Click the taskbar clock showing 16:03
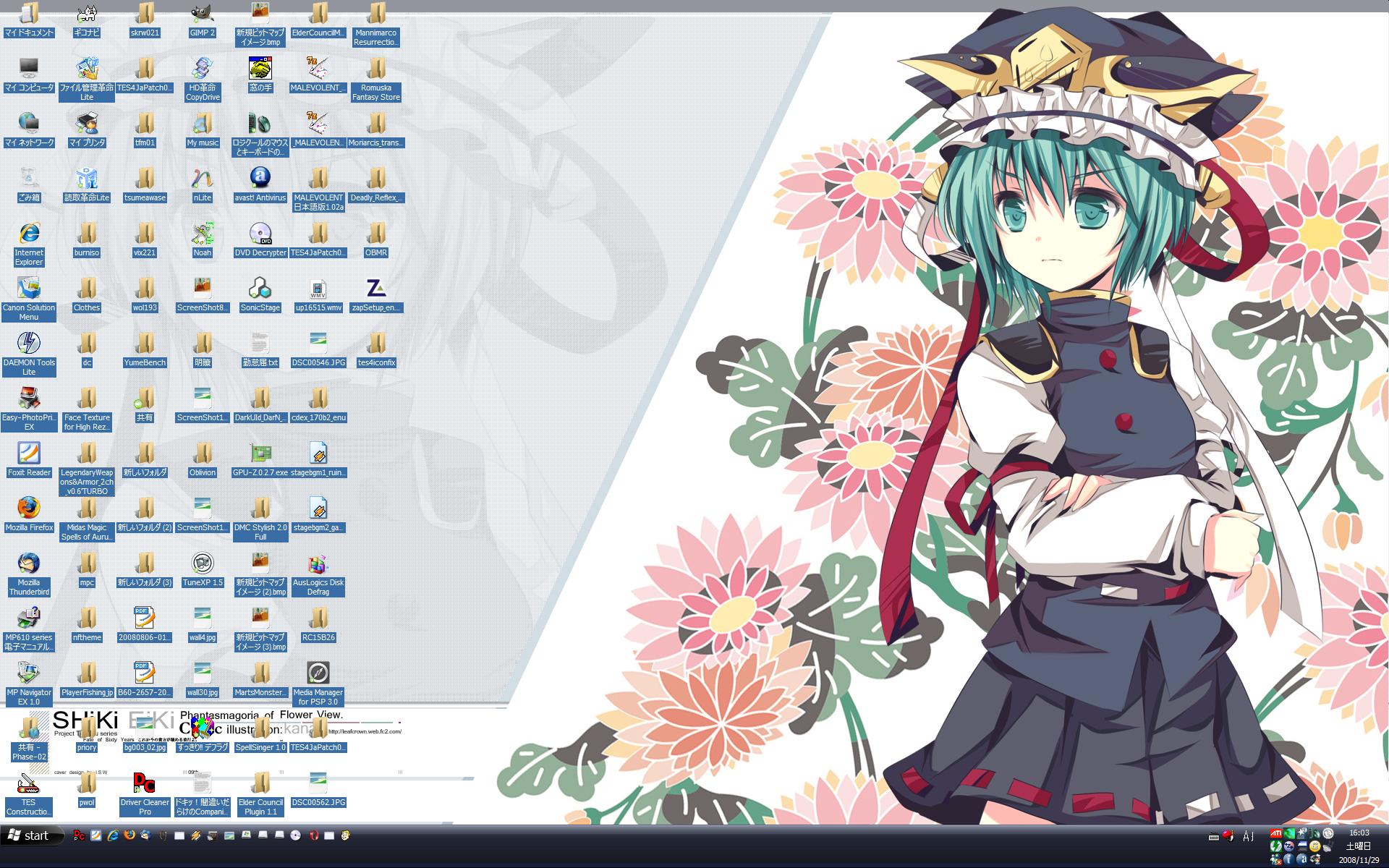This screenshot has width=1389, height=868. 1359,833
